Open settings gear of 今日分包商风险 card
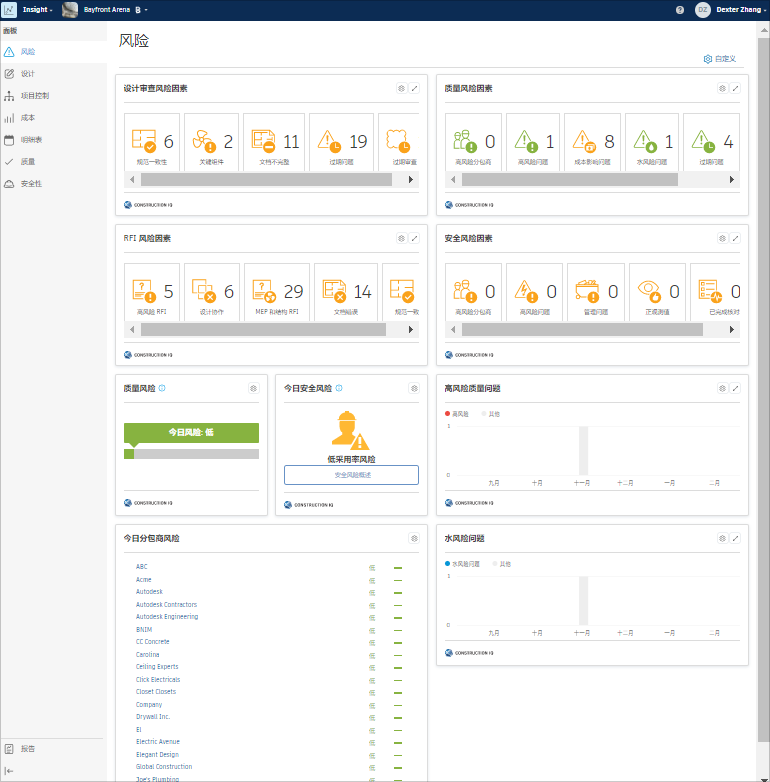 coord(414,538)
